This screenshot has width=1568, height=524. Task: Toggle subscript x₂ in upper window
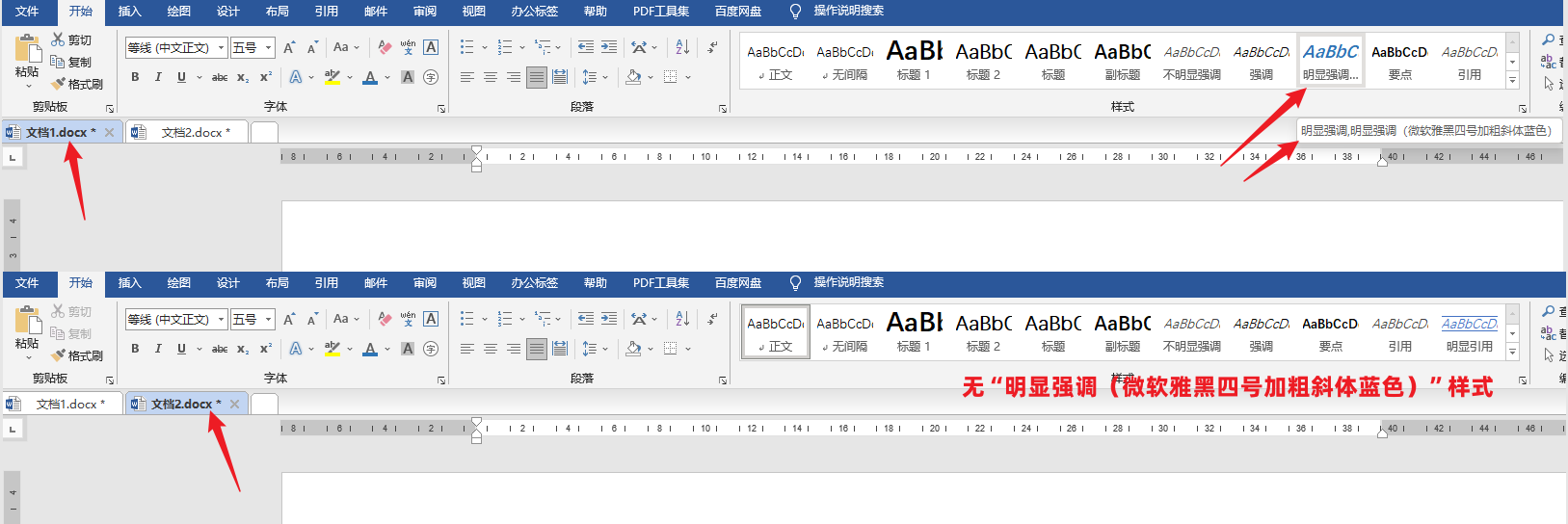[243, 77]
